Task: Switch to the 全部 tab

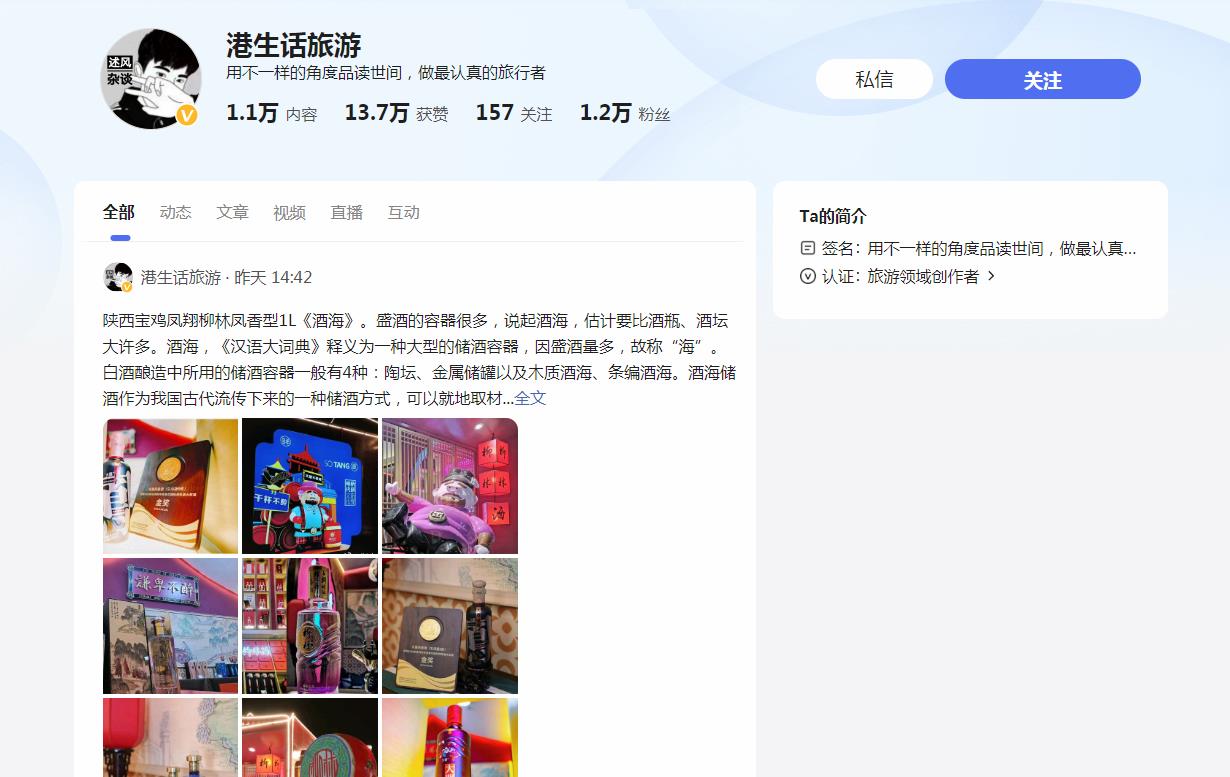Action: coord(119,212)
